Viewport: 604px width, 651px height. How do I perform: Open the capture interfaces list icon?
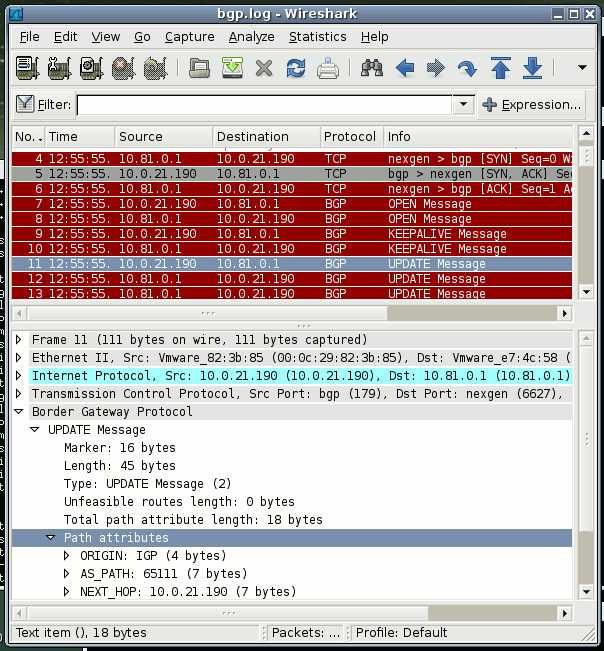(28, 68)
